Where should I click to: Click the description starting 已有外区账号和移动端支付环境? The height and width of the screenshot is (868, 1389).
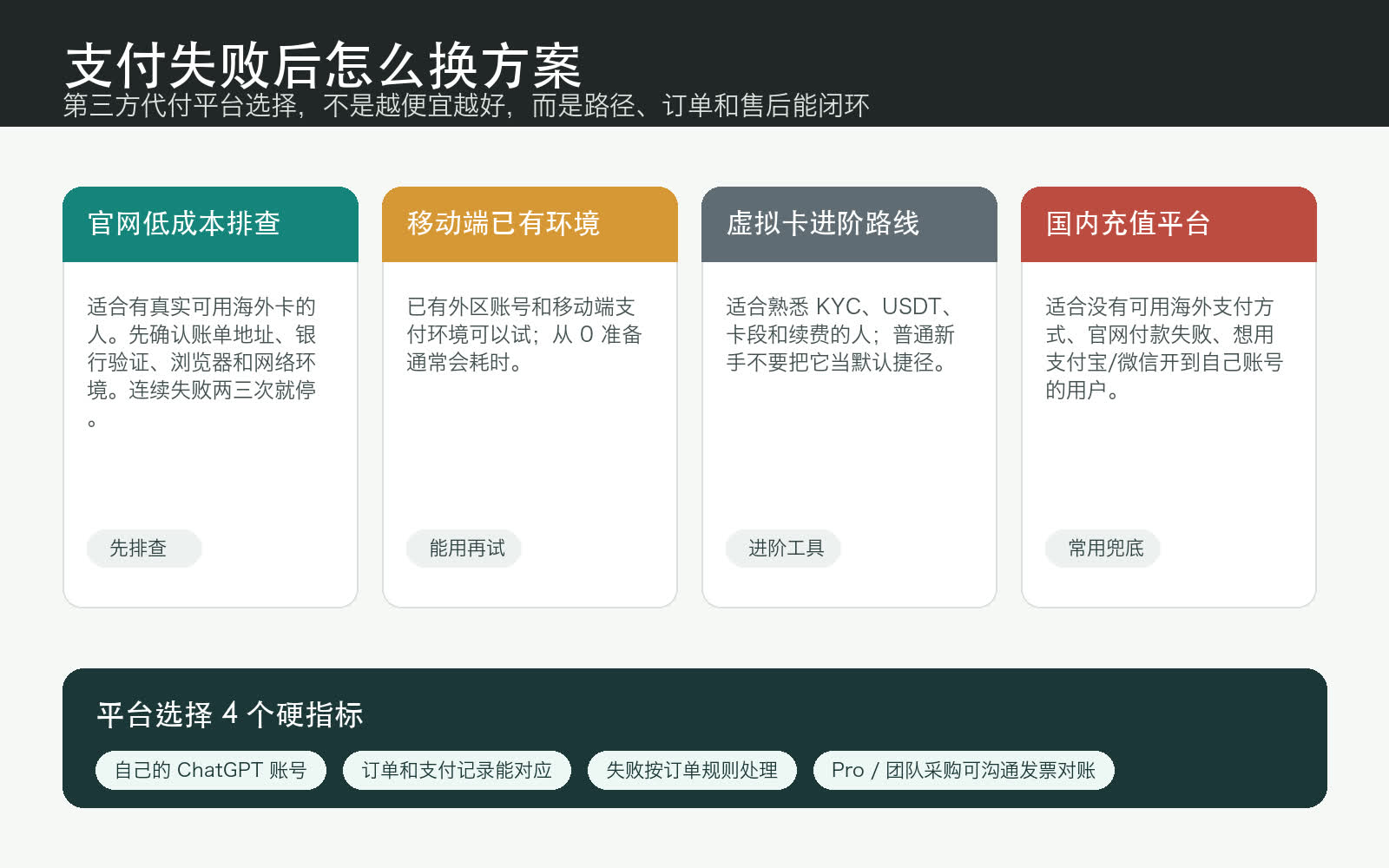pyautogui.click(x=523, y=334)
